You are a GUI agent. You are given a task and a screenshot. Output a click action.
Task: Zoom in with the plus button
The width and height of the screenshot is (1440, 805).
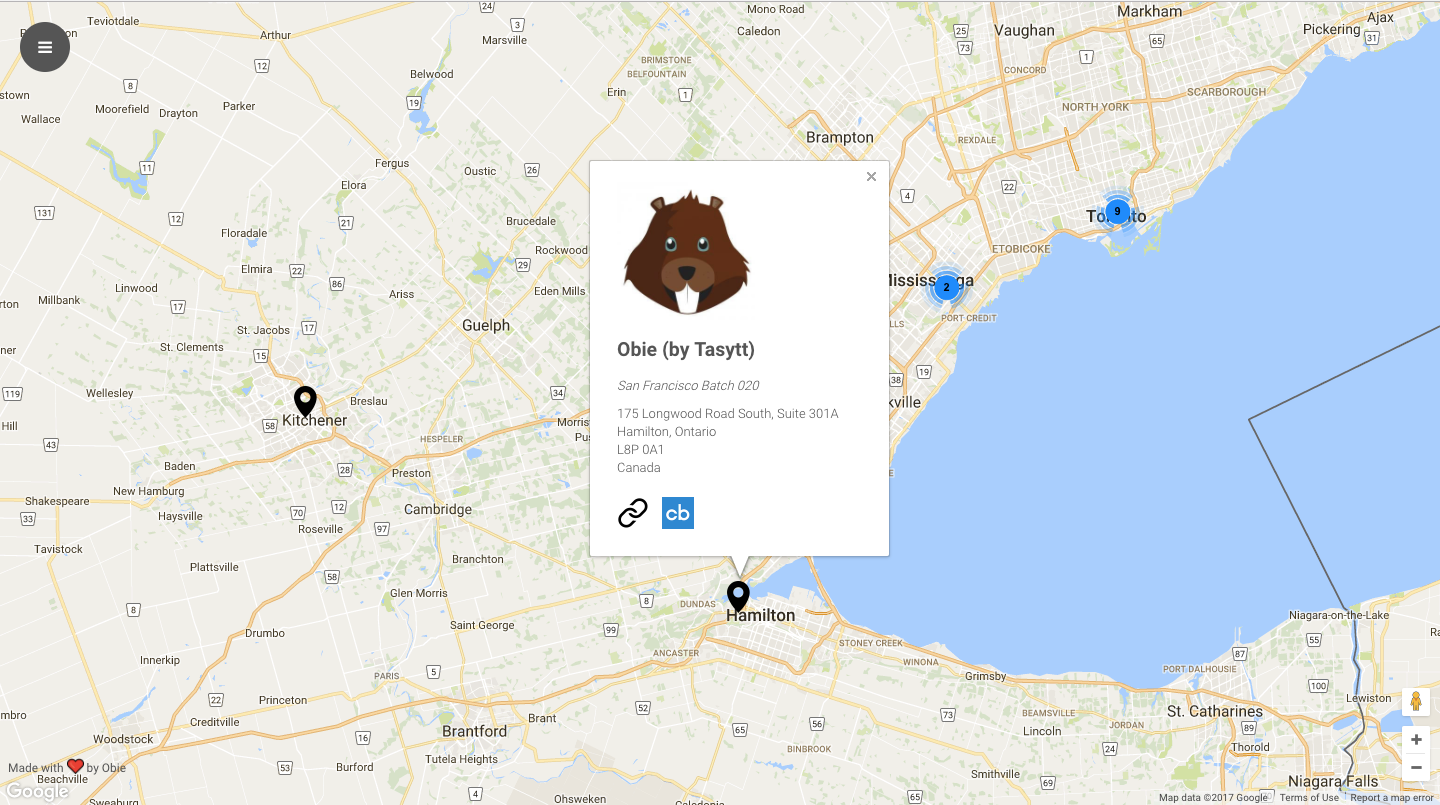(x=1416, y=740)
